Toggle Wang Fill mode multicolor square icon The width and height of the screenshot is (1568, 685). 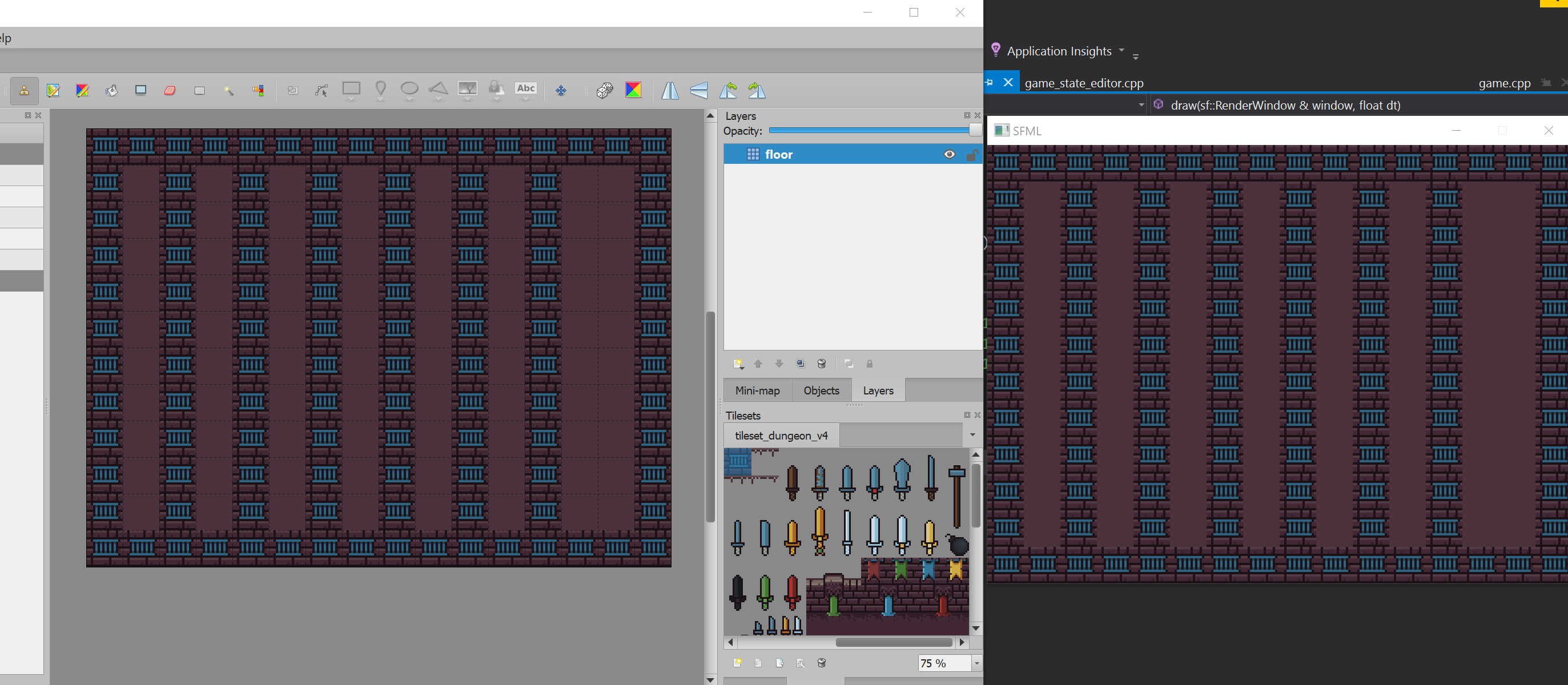633,91
